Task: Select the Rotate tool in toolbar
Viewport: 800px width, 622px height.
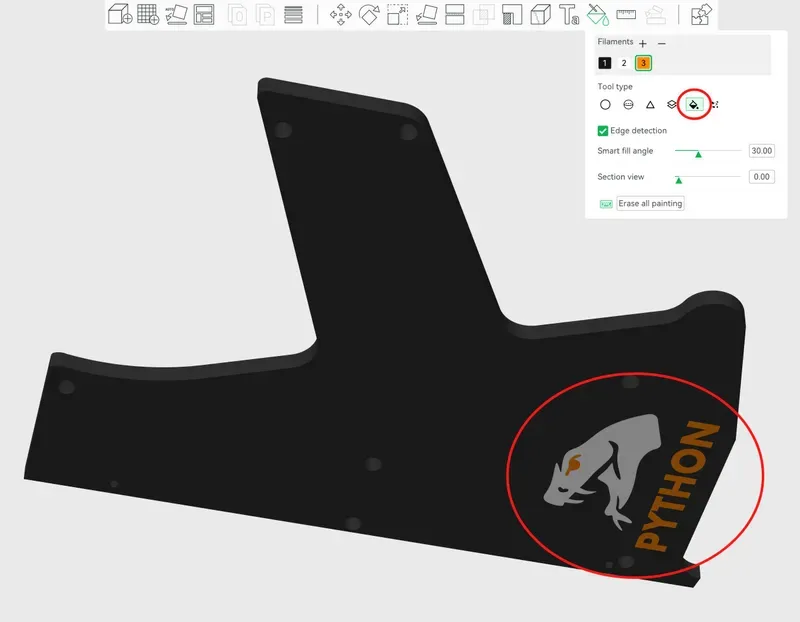Action: click(369, 14)
